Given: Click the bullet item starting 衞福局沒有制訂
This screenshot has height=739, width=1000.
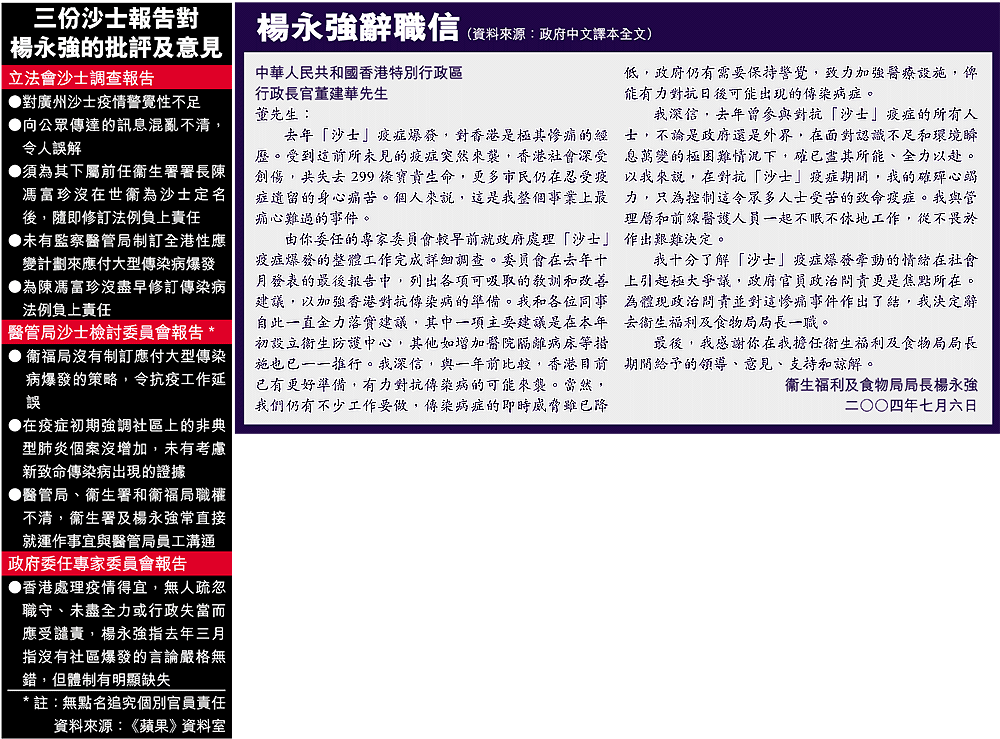Looking at the screenshot, I should click(116, 379).
